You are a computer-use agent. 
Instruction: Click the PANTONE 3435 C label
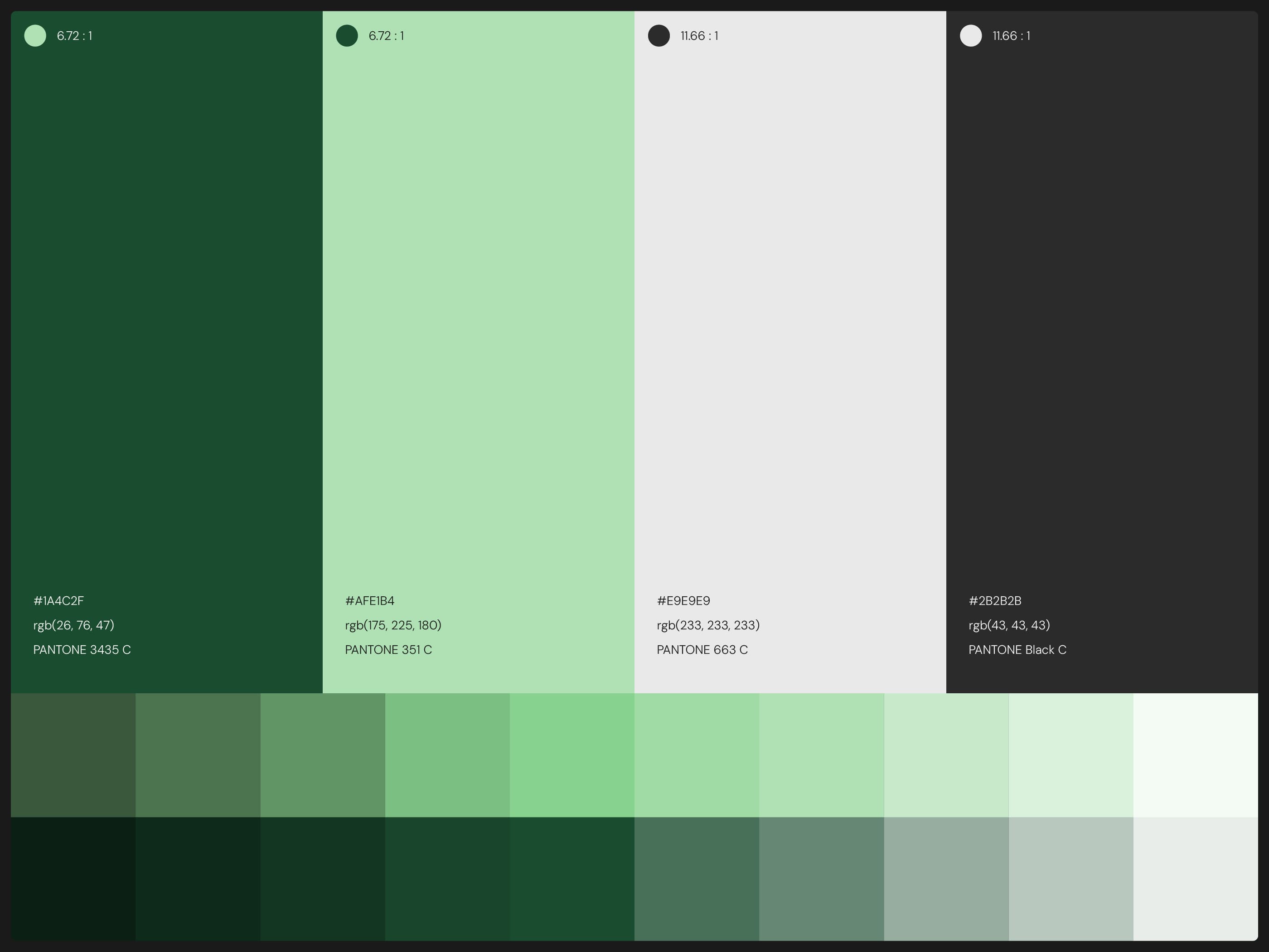[82, 649]
